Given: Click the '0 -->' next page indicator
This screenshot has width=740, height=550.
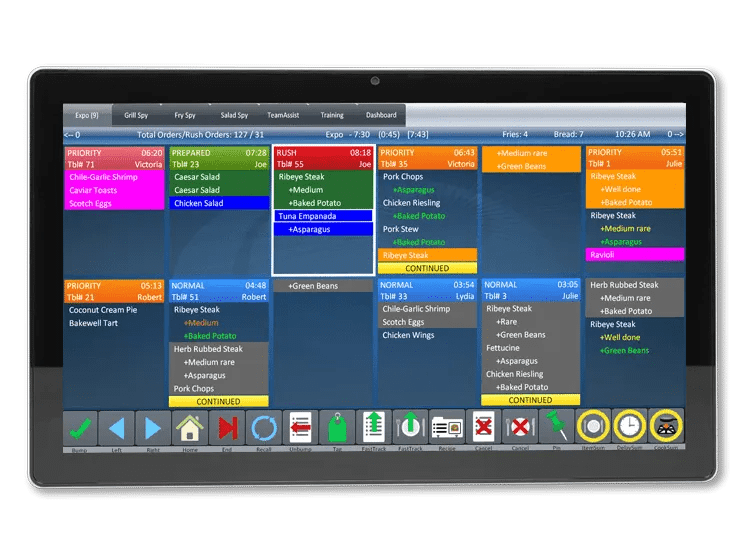Looking at the screenshot, I should (675, 135).
